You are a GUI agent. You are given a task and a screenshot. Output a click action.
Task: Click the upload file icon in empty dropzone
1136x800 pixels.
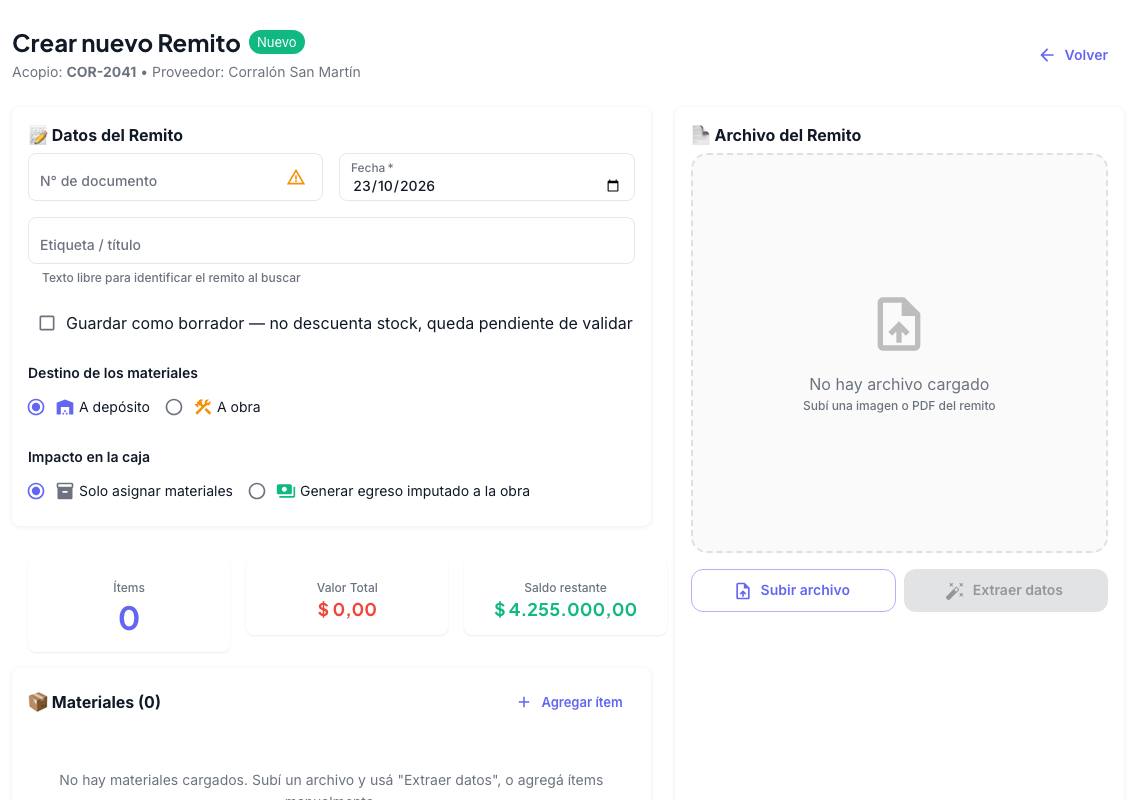(x=898, y=324)
